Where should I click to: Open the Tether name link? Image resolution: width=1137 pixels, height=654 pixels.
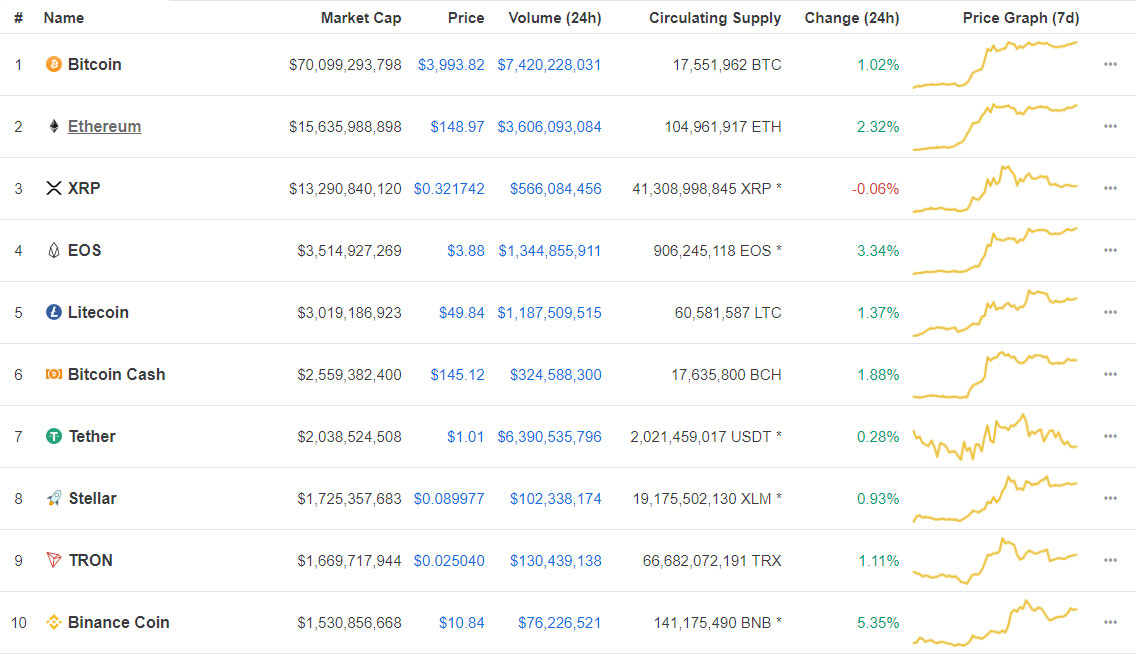(x=92, y=436)
